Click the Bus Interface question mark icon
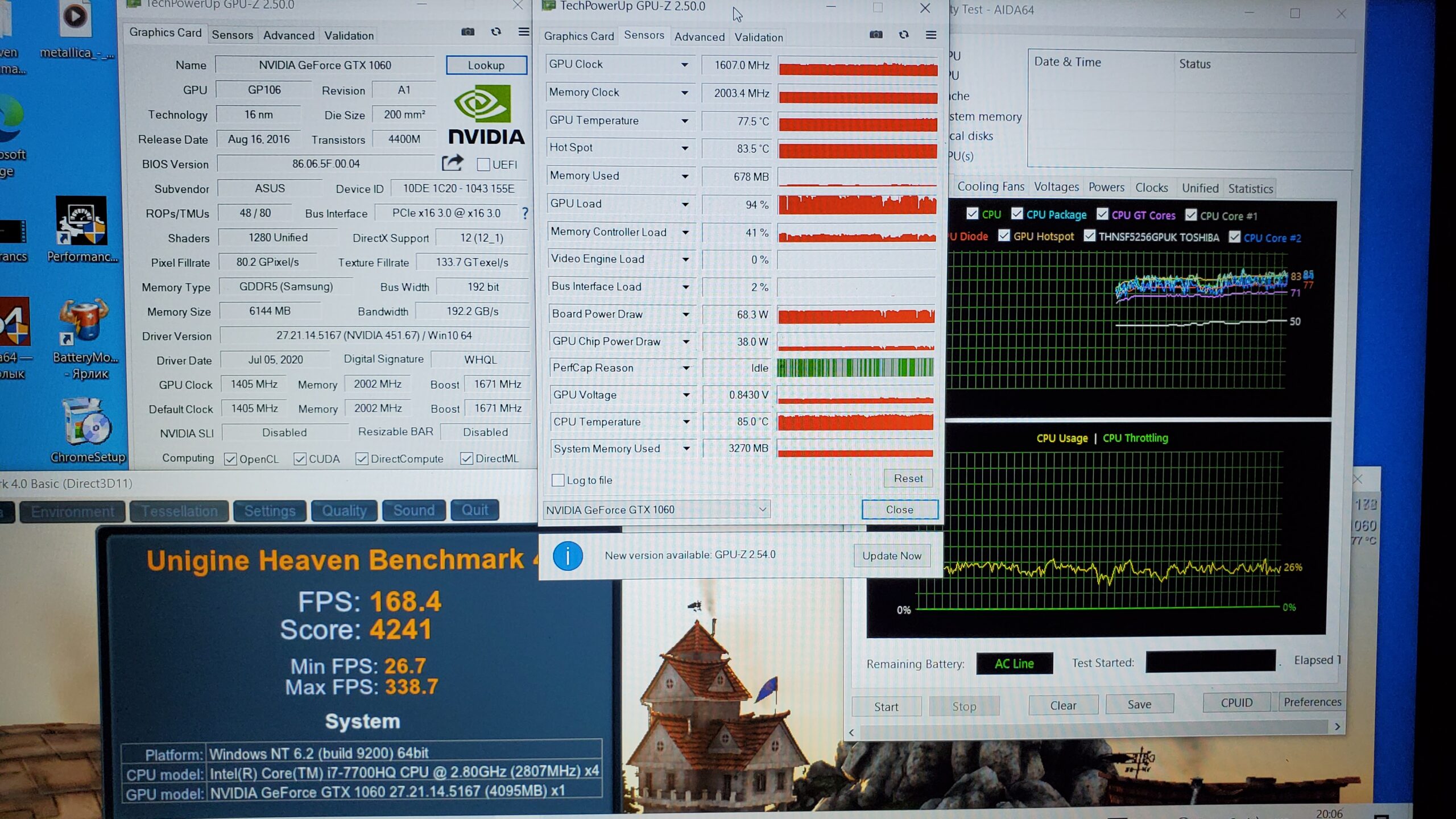 525,213
